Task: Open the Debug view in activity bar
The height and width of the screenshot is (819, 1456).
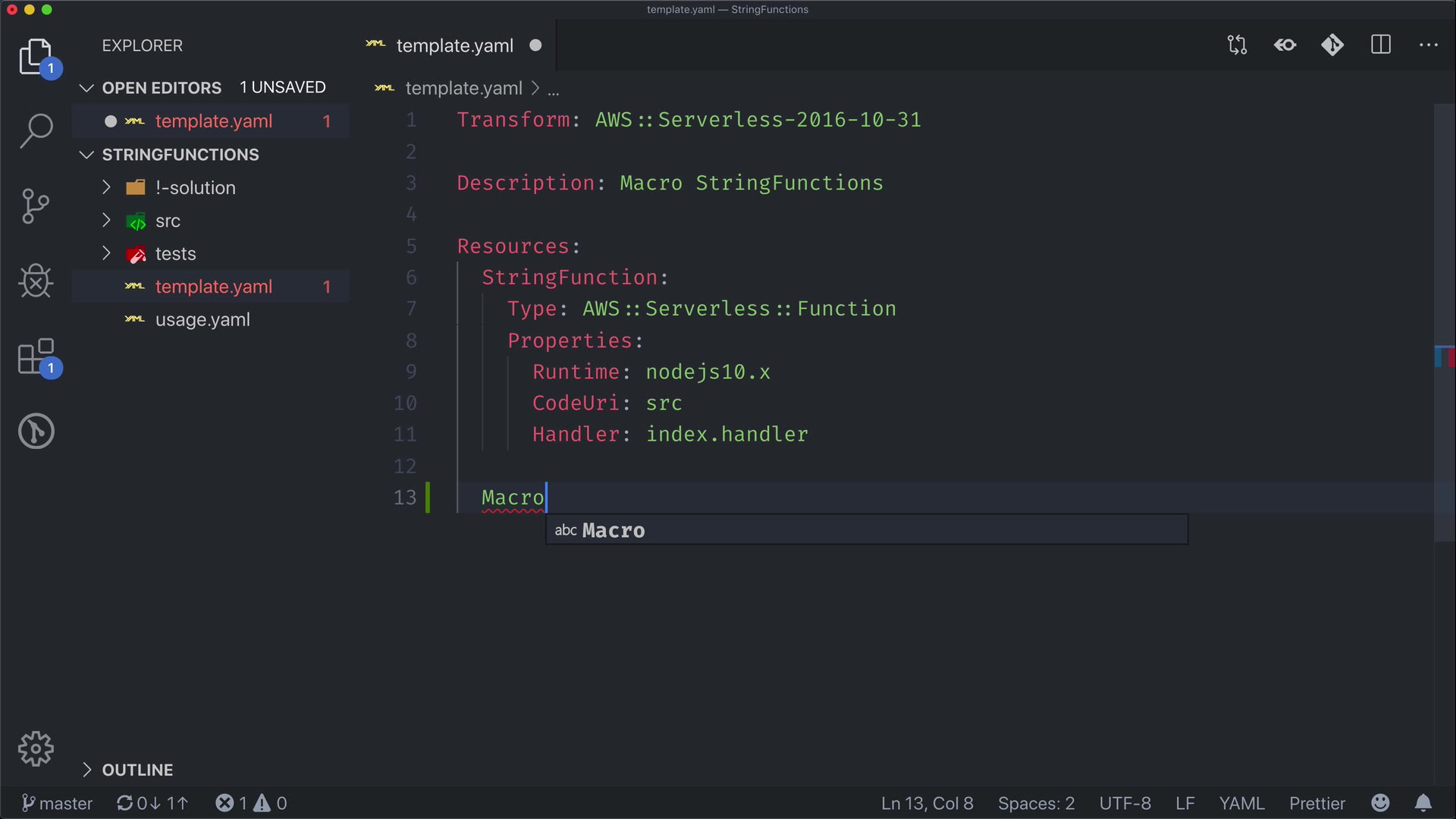Action: [x=36, y=281]
